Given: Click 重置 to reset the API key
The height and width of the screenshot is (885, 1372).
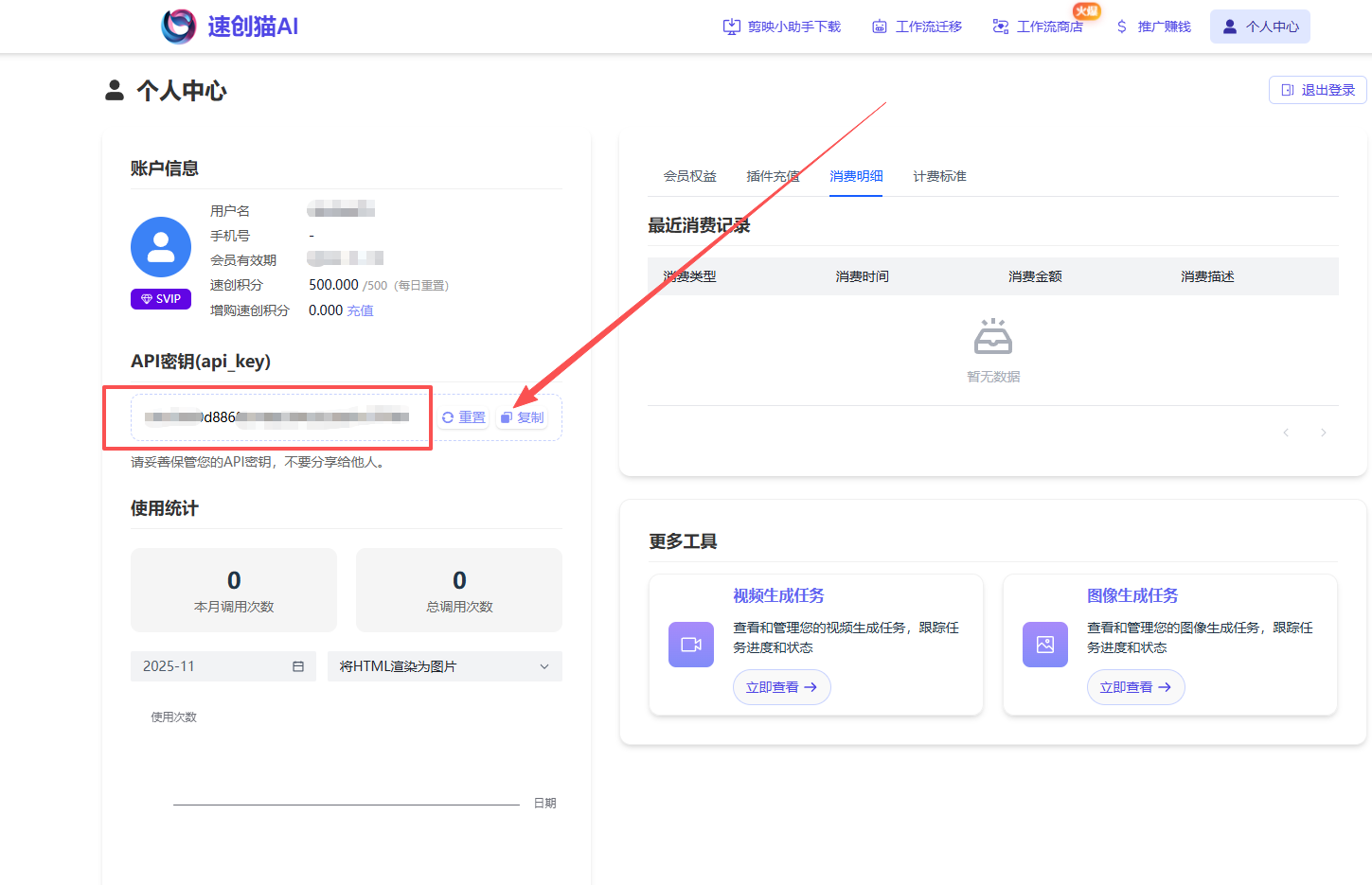Looking at the screenshot, I should coord(463,416).
